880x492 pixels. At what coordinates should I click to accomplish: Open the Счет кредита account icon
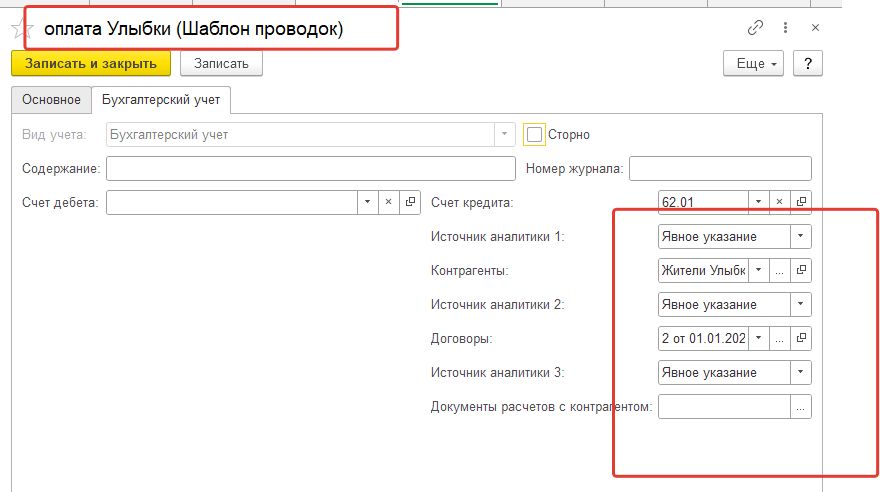pyautogui.click(x=801, y=202)
